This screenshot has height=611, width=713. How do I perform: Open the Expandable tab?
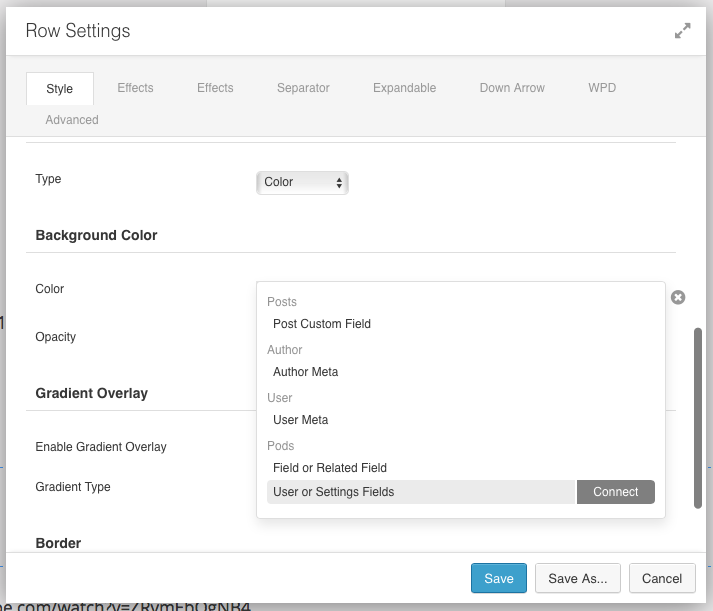[404, 88]
